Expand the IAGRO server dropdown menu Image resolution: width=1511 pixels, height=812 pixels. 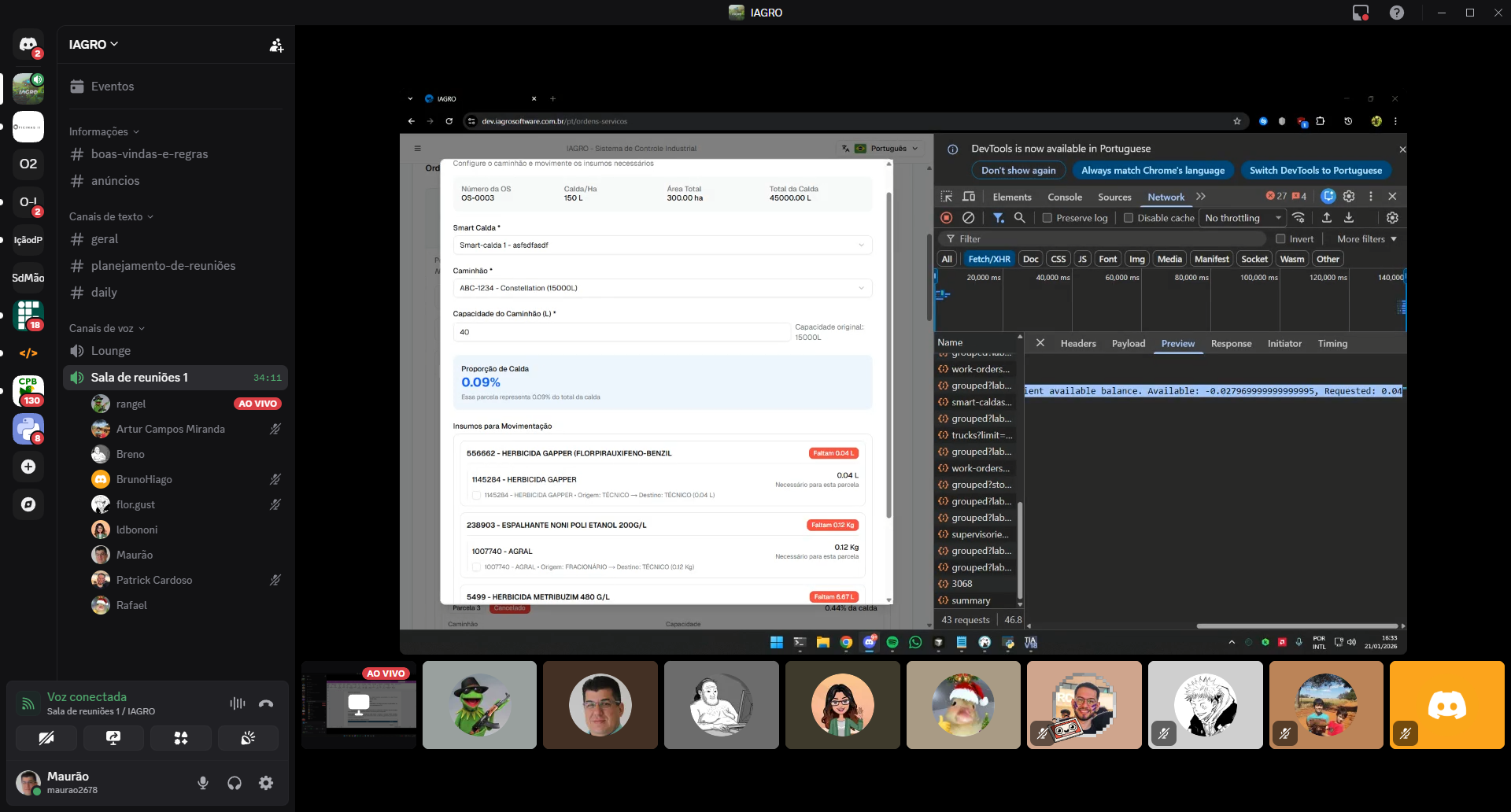click(94, 45)
